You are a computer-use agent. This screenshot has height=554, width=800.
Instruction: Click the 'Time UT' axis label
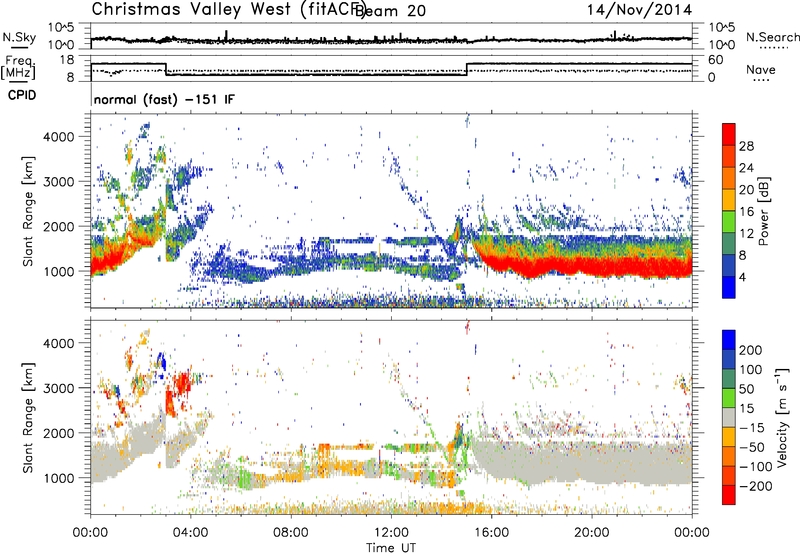(x=391, y=548)
